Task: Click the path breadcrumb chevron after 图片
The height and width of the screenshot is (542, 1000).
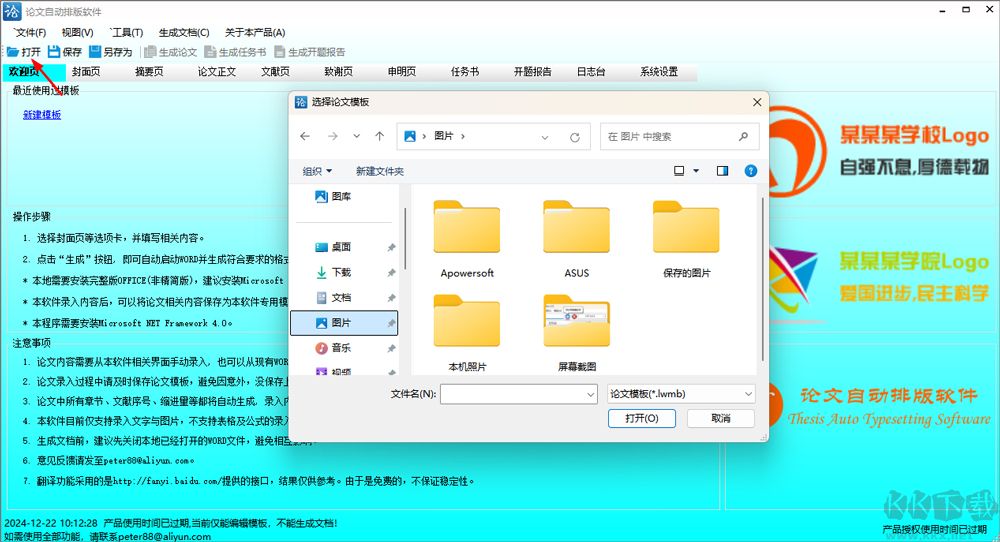Action: [x=462, y=136]
